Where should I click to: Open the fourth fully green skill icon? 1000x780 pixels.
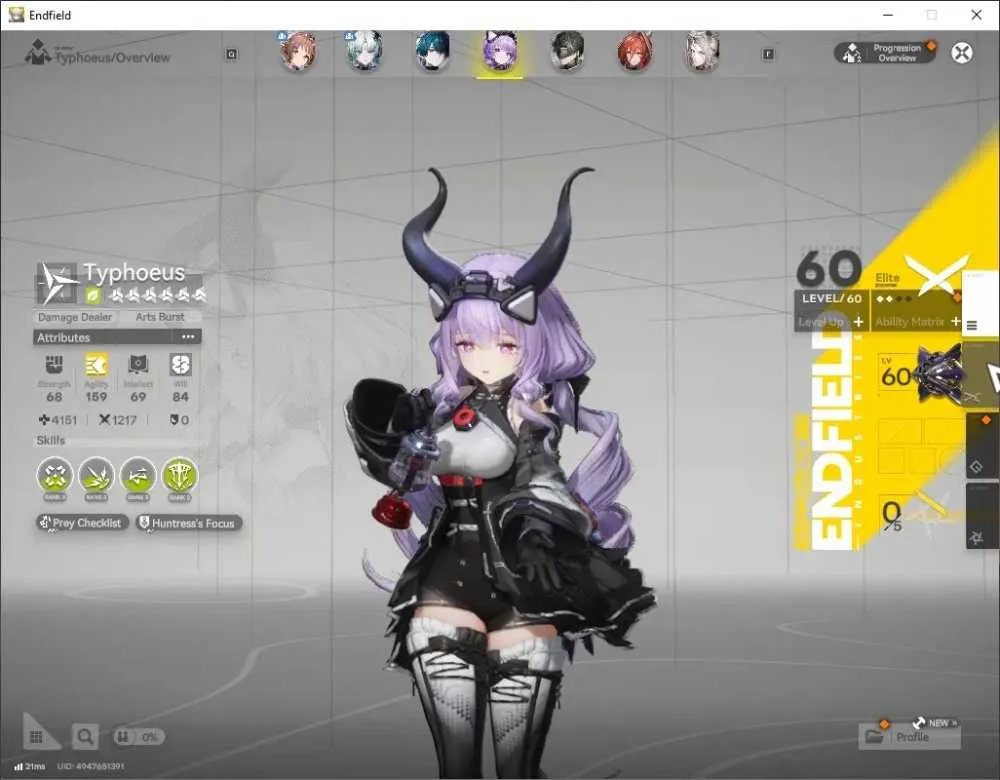[x=180, y=476]
